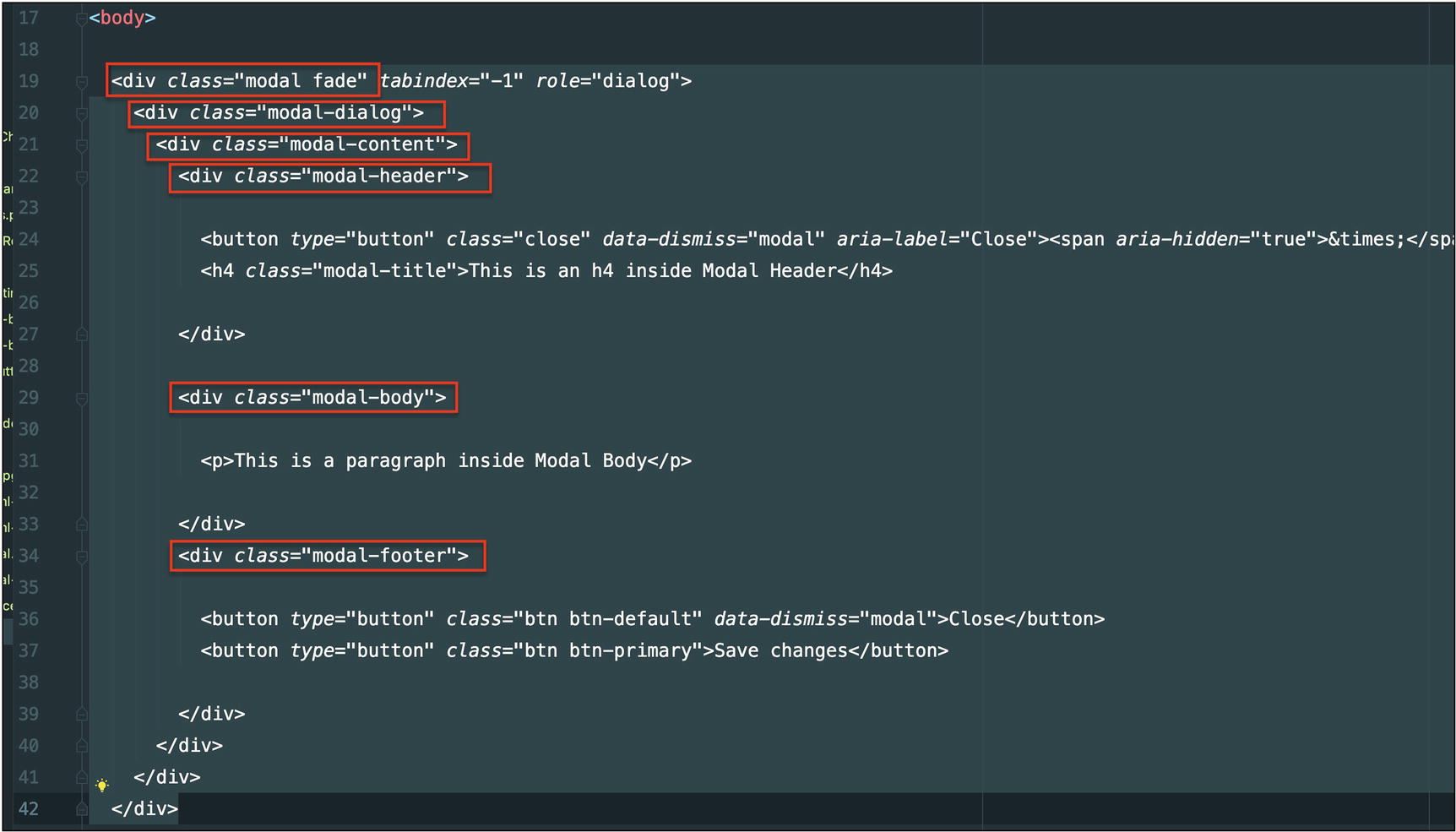Fold the modal-body div at line 29
Image resolution: width=1456 pixels, height=832 pixels.
click(x=82, y=398)
